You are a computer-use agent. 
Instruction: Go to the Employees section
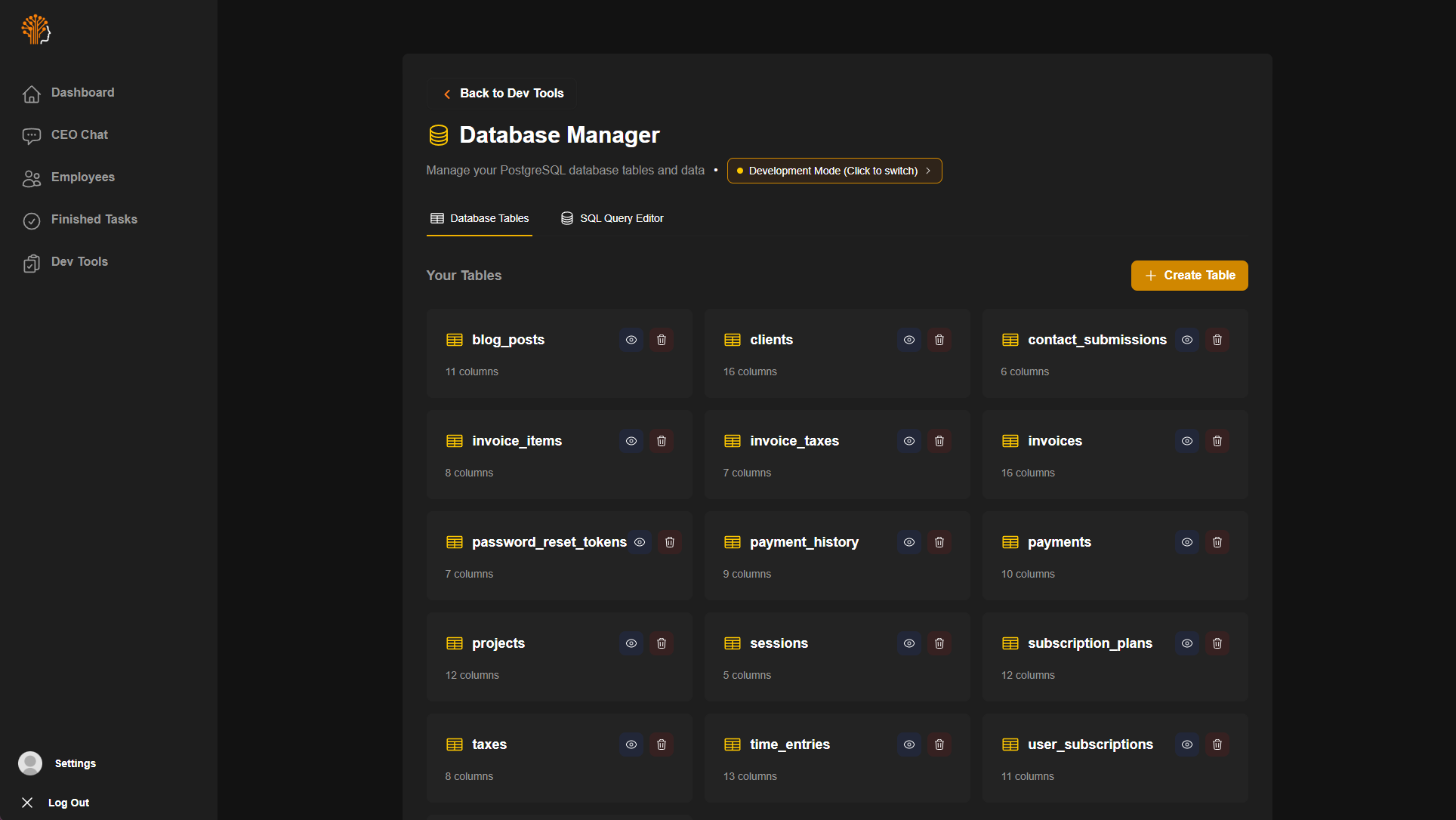pyautogui.click(x=82, y=177)
